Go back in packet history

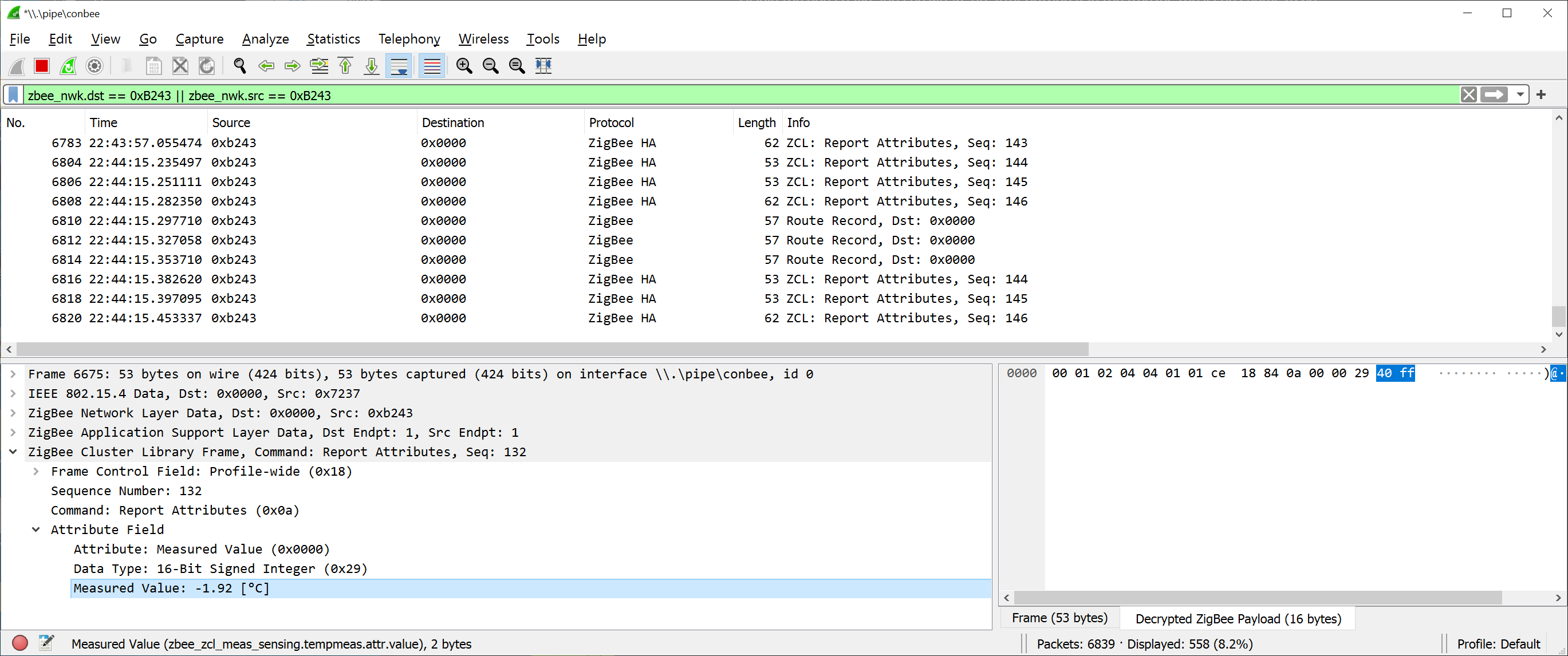pos(266,66)
